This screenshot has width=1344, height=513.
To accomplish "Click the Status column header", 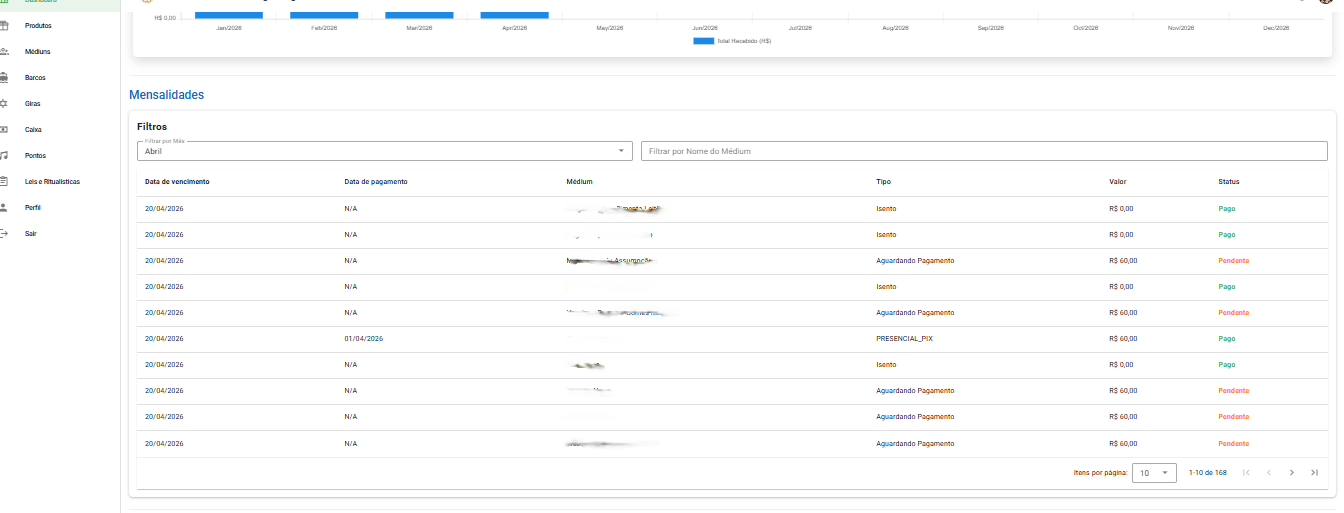I will (x=1228, y=182).
